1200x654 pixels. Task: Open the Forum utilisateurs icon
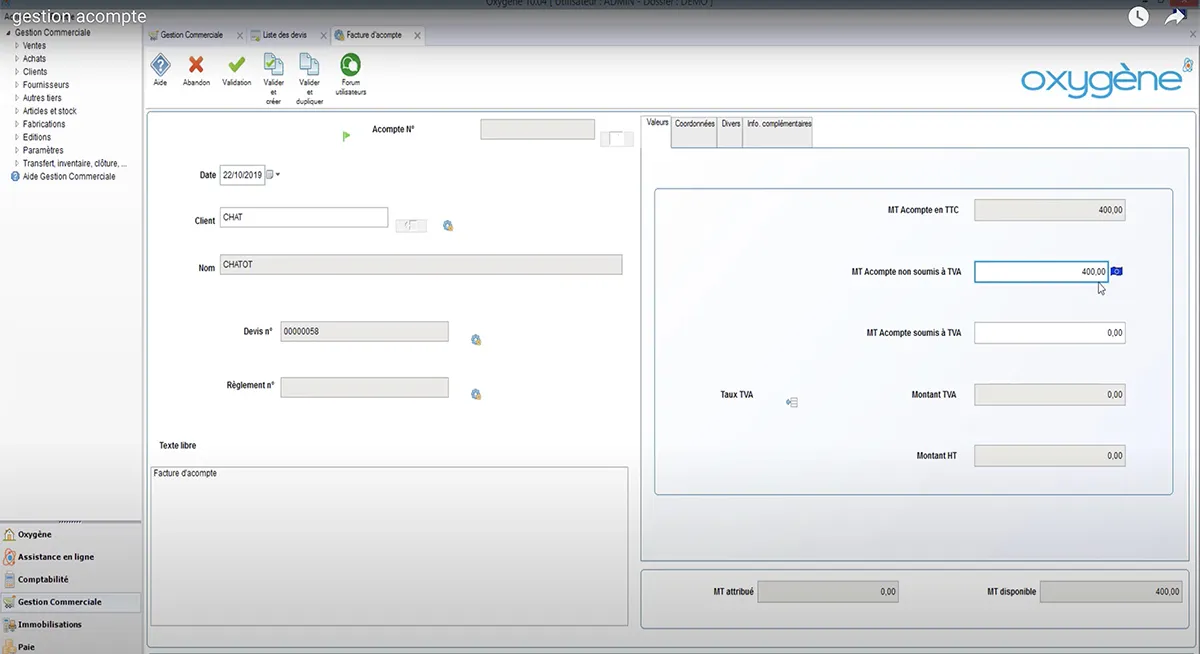[351, 66]
